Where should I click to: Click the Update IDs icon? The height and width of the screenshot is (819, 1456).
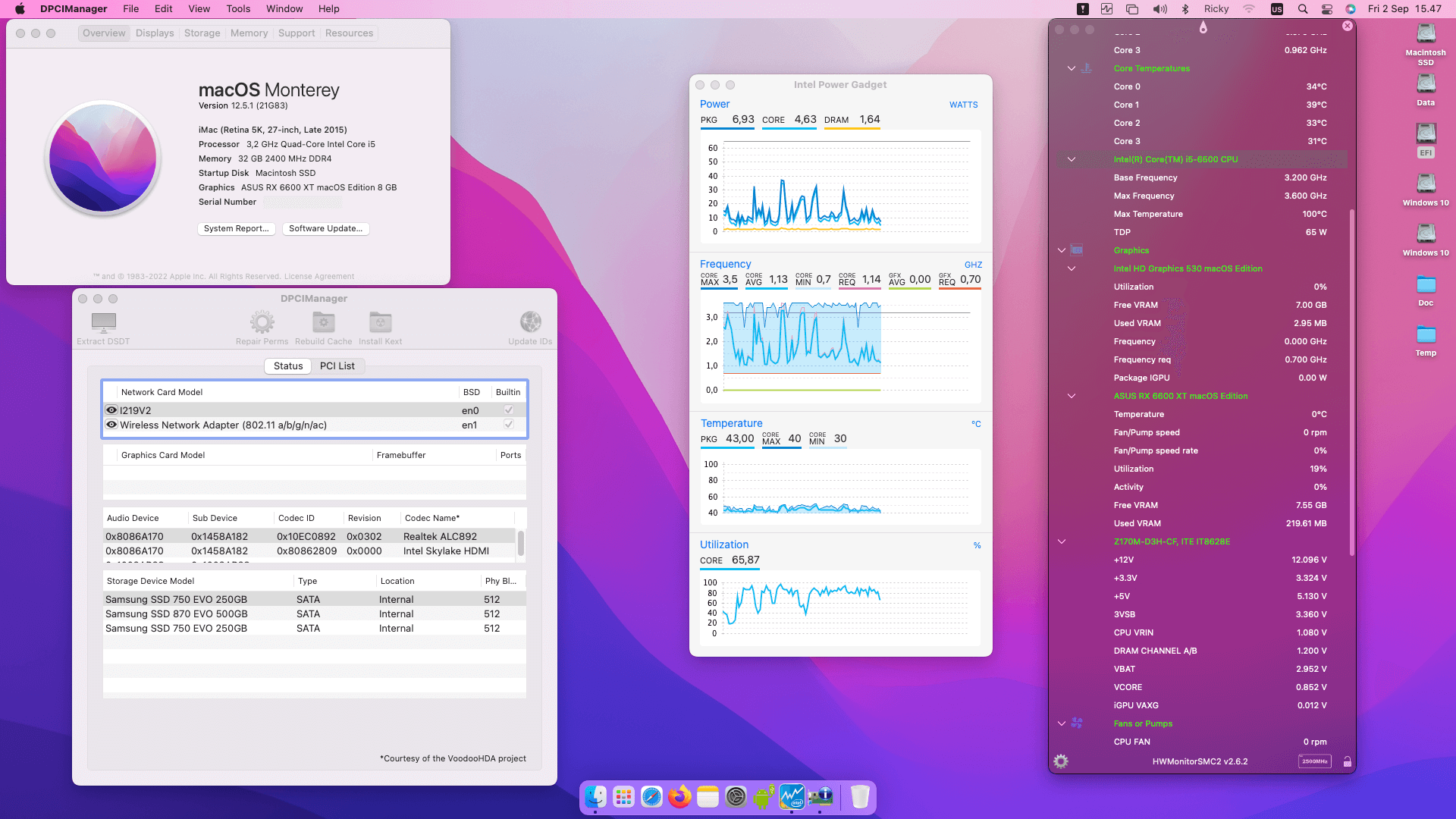pyautogui.click(x=530, y=321)
